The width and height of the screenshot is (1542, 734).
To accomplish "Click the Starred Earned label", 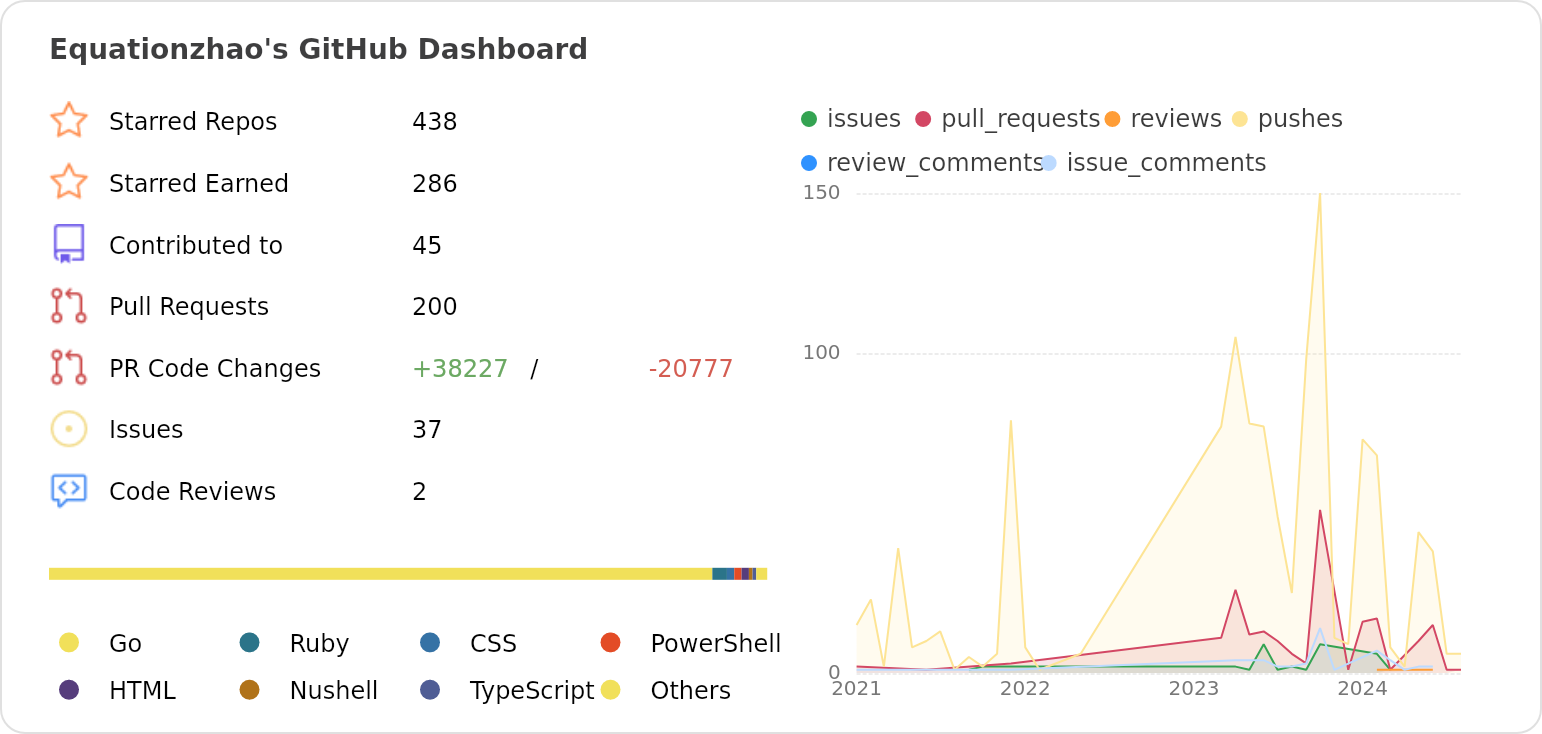I will (199, 184).
